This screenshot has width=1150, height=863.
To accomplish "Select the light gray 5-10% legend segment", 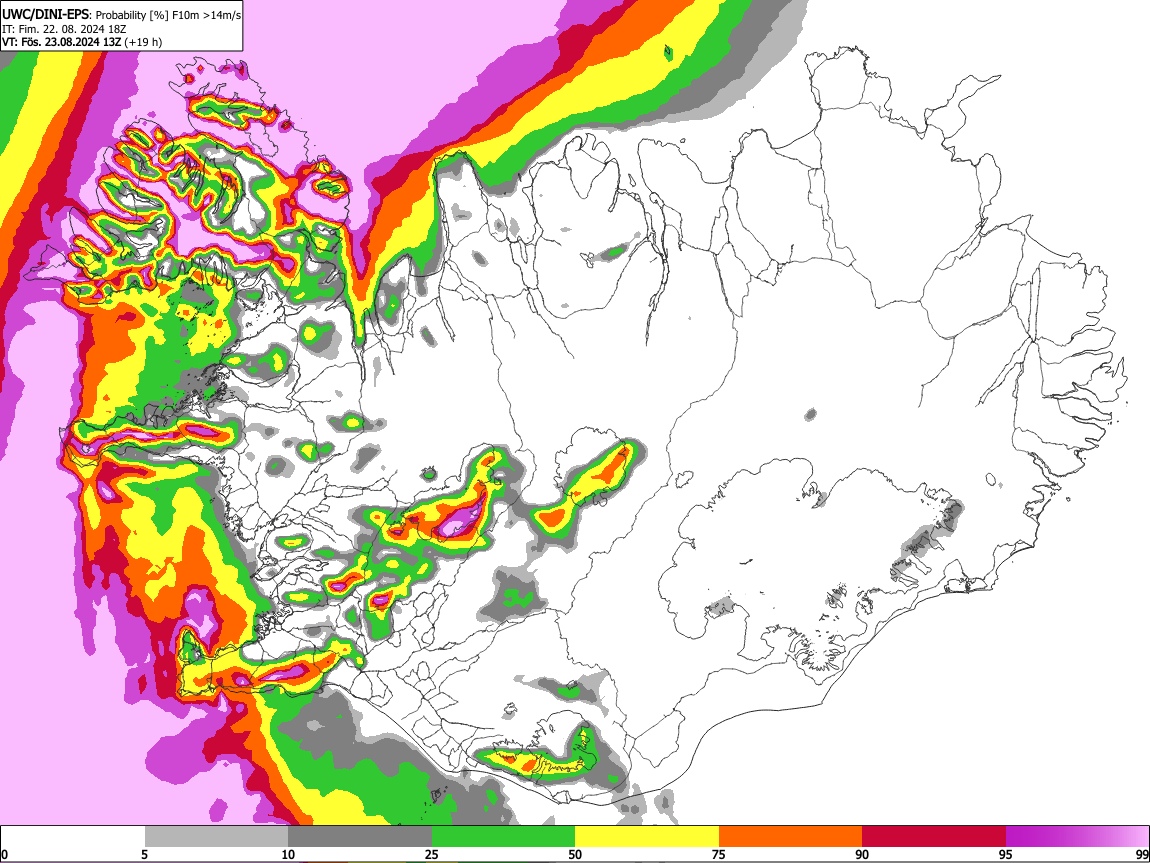I will (x=216, y=837).
